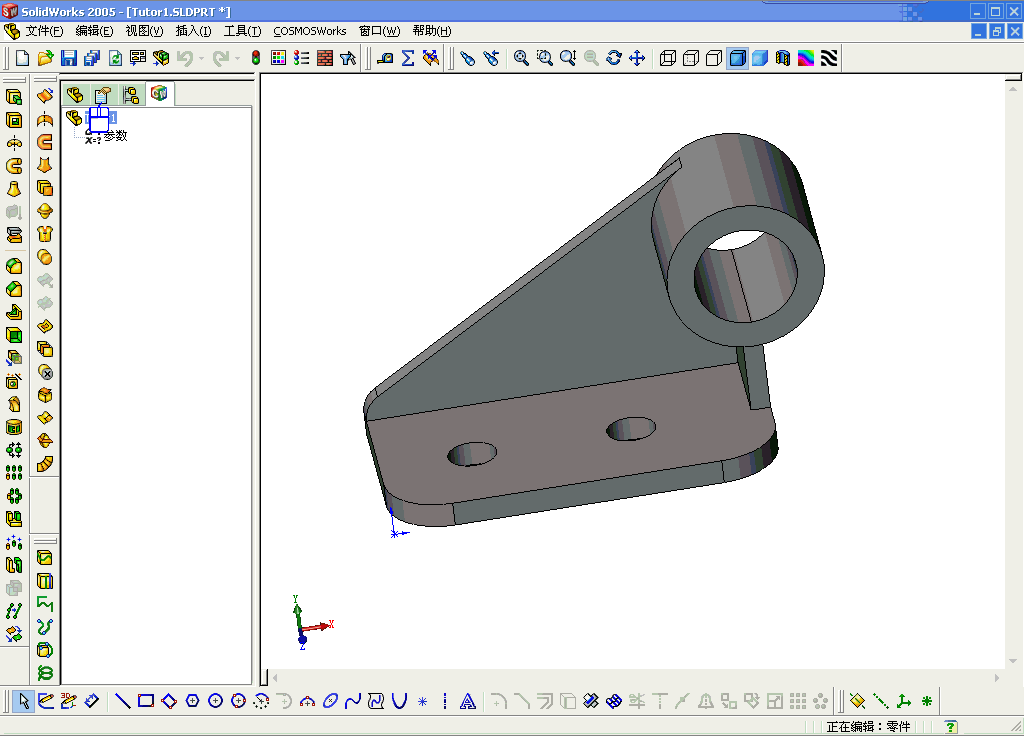
Task: Switch to COSMOSWorks manager tab
Action: (x=159, y=94)
